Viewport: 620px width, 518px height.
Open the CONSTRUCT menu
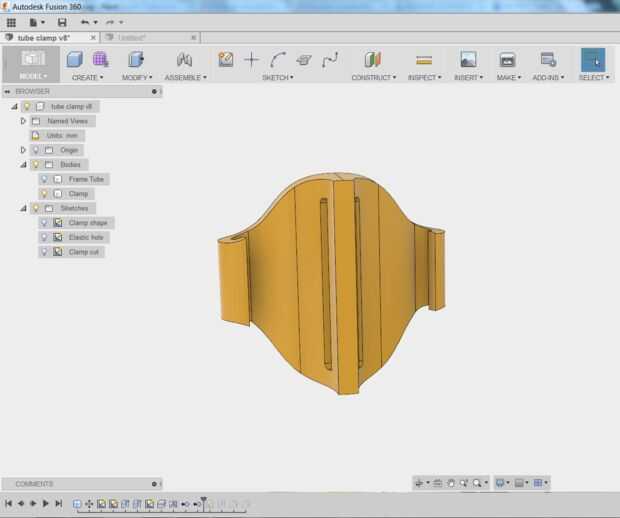[x=373, y=77]
